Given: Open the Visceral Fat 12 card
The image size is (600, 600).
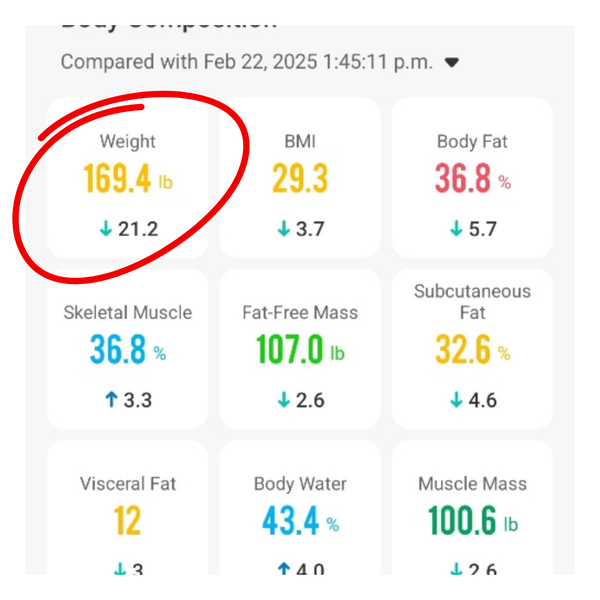Looking at the screenshot, I should (127, 507).
